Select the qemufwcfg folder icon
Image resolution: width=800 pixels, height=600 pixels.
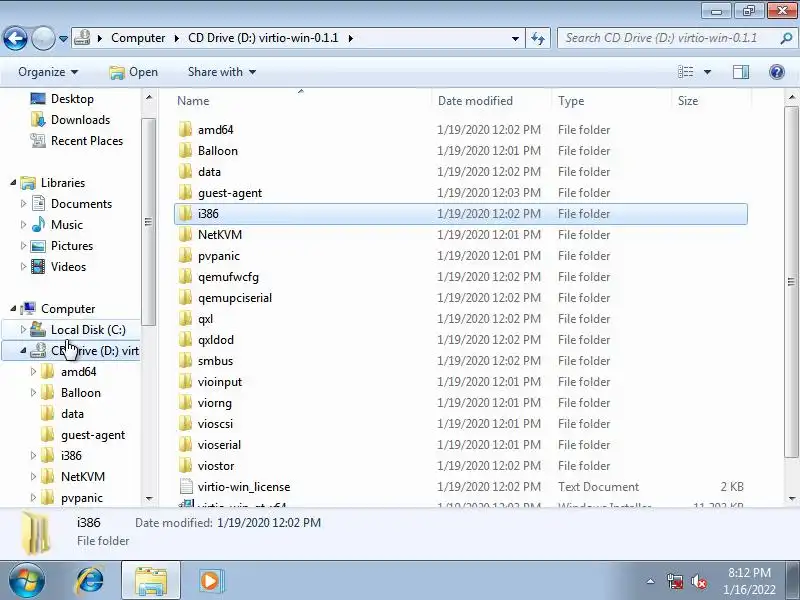tap(186, 277)
